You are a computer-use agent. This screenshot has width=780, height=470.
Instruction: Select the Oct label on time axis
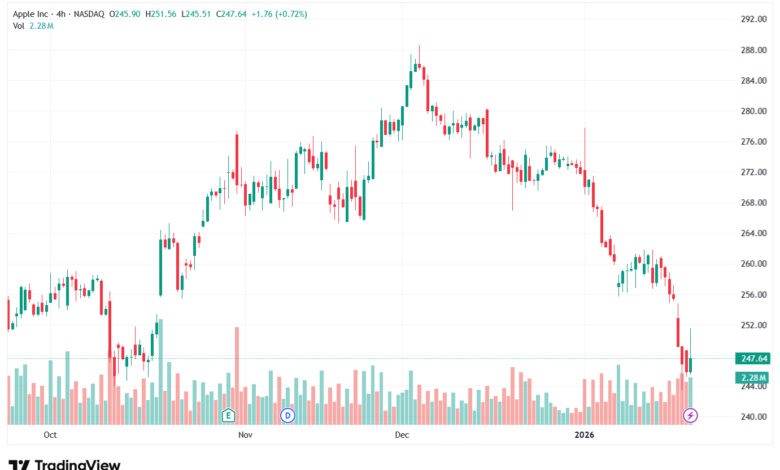tap(50, 435)
